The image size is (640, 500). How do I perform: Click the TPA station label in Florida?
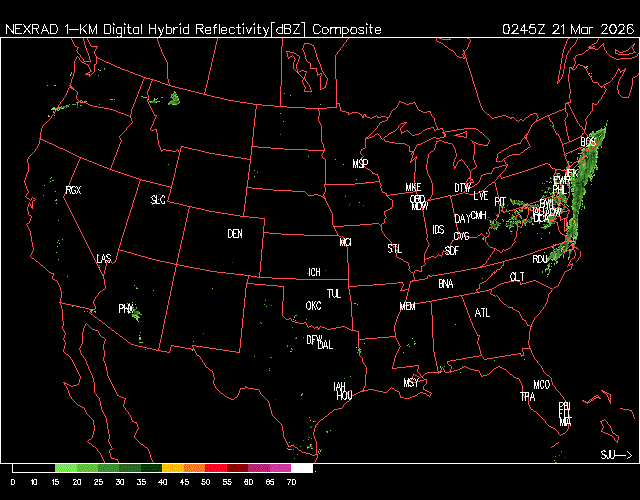[x=527, y=397]
